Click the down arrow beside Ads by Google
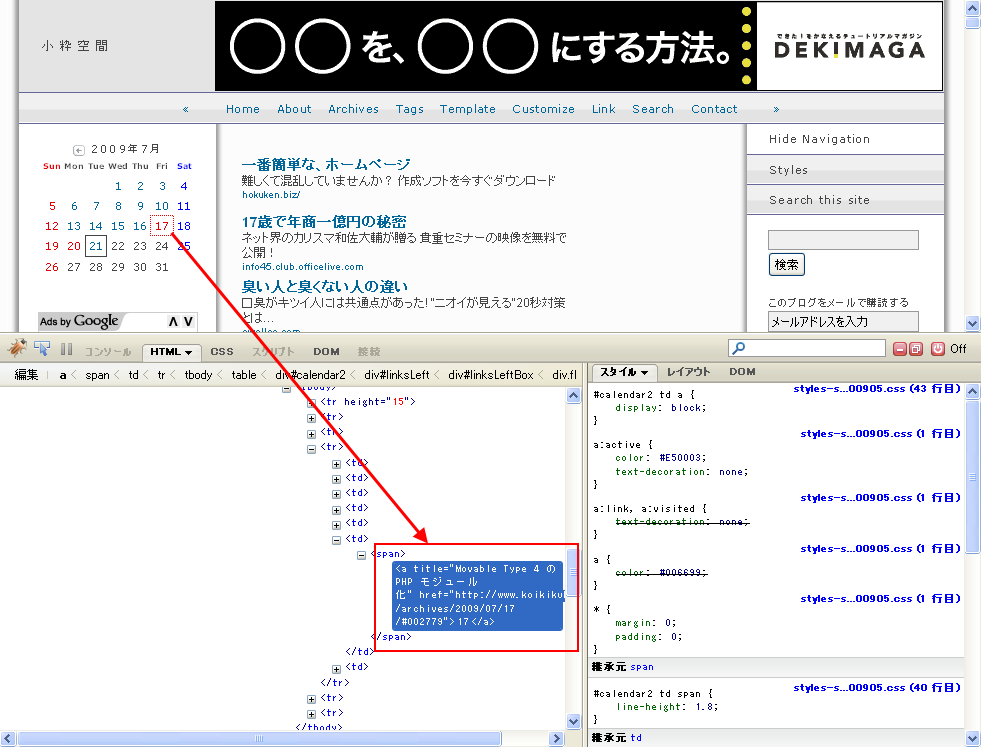 [188, 322]
